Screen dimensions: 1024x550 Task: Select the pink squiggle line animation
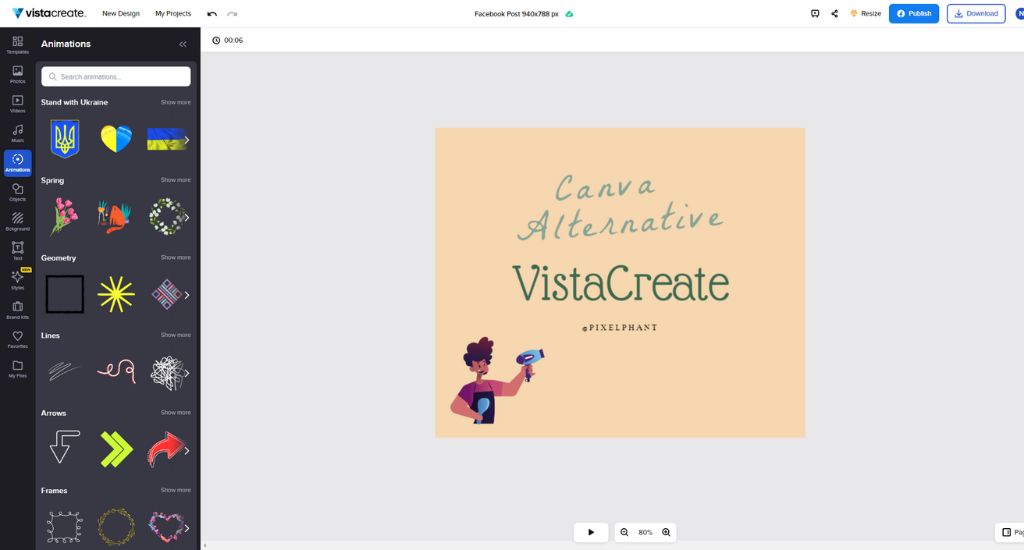[x=116, y=371]
